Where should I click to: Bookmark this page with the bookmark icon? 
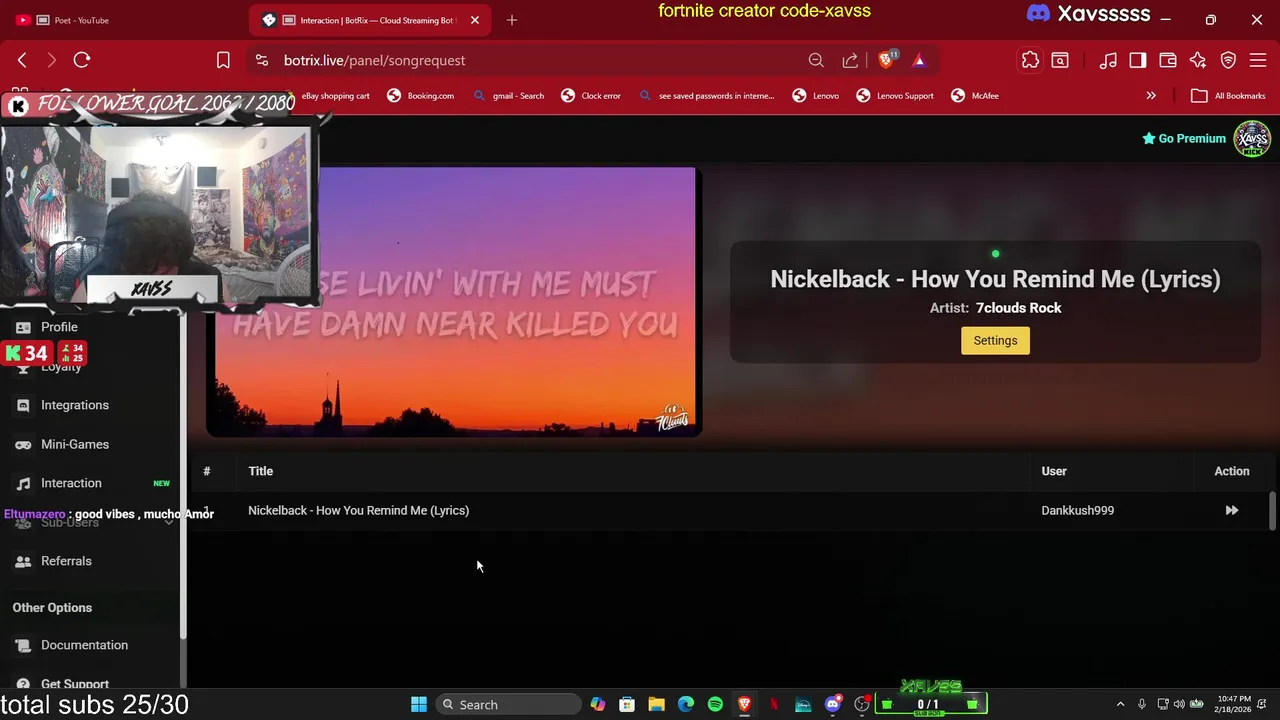pyautogui.click(x=223, y=60)
